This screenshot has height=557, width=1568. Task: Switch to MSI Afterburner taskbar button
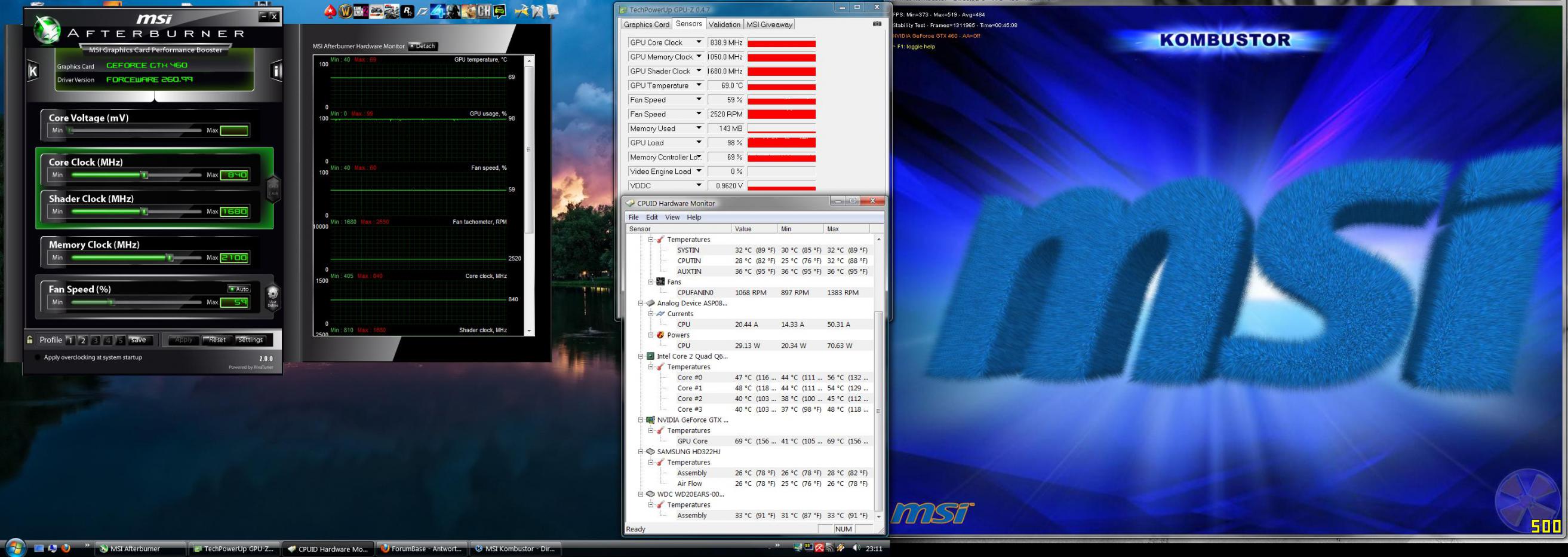click(140, 549)
